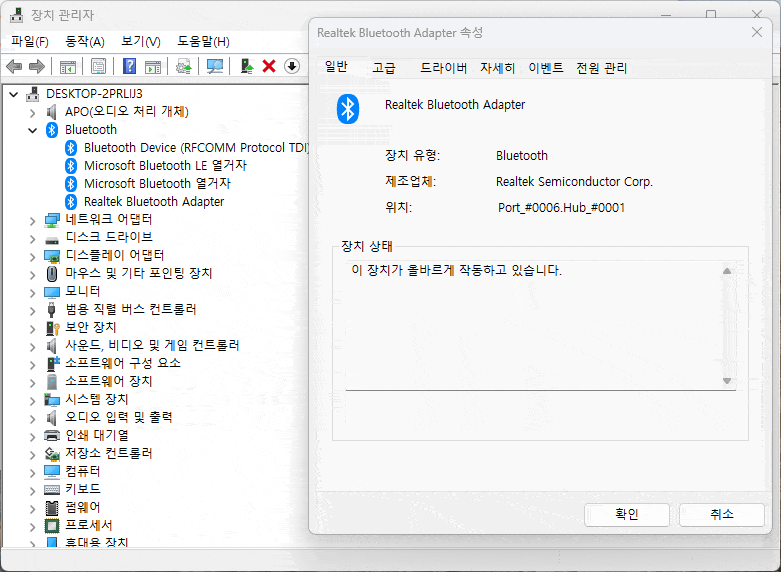Toggle the console tree view toolbar icon

coord(68,66)
